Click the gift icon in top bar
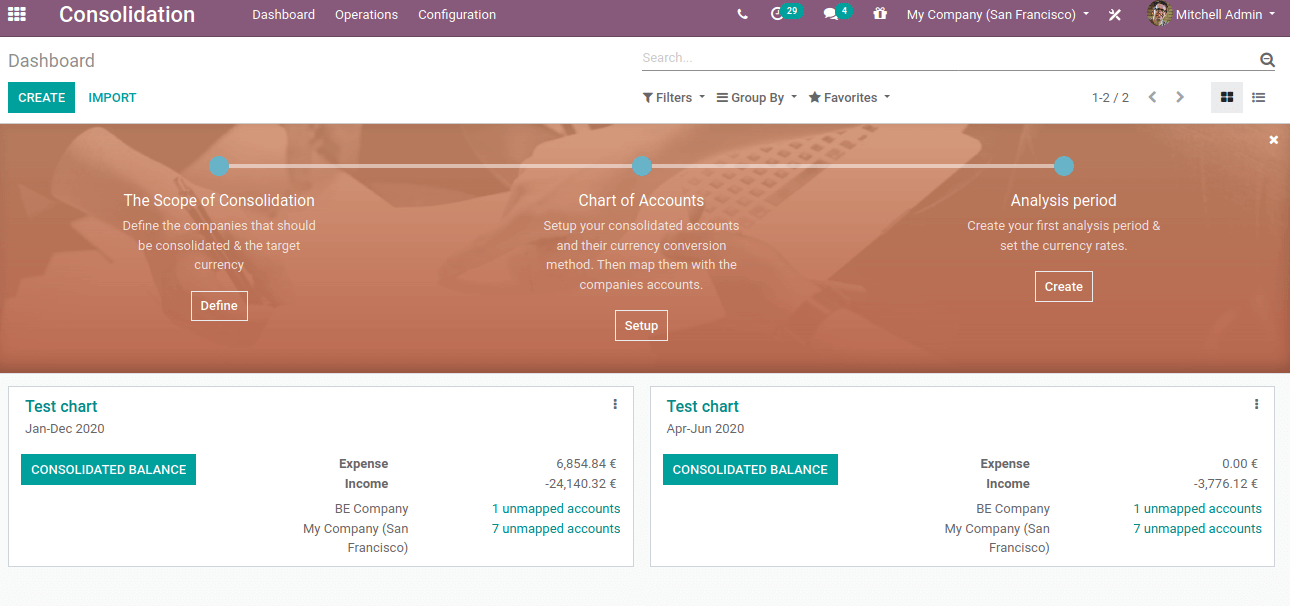Image resolution: width=1290 pixels, height=606 pixels. [880, 15]
